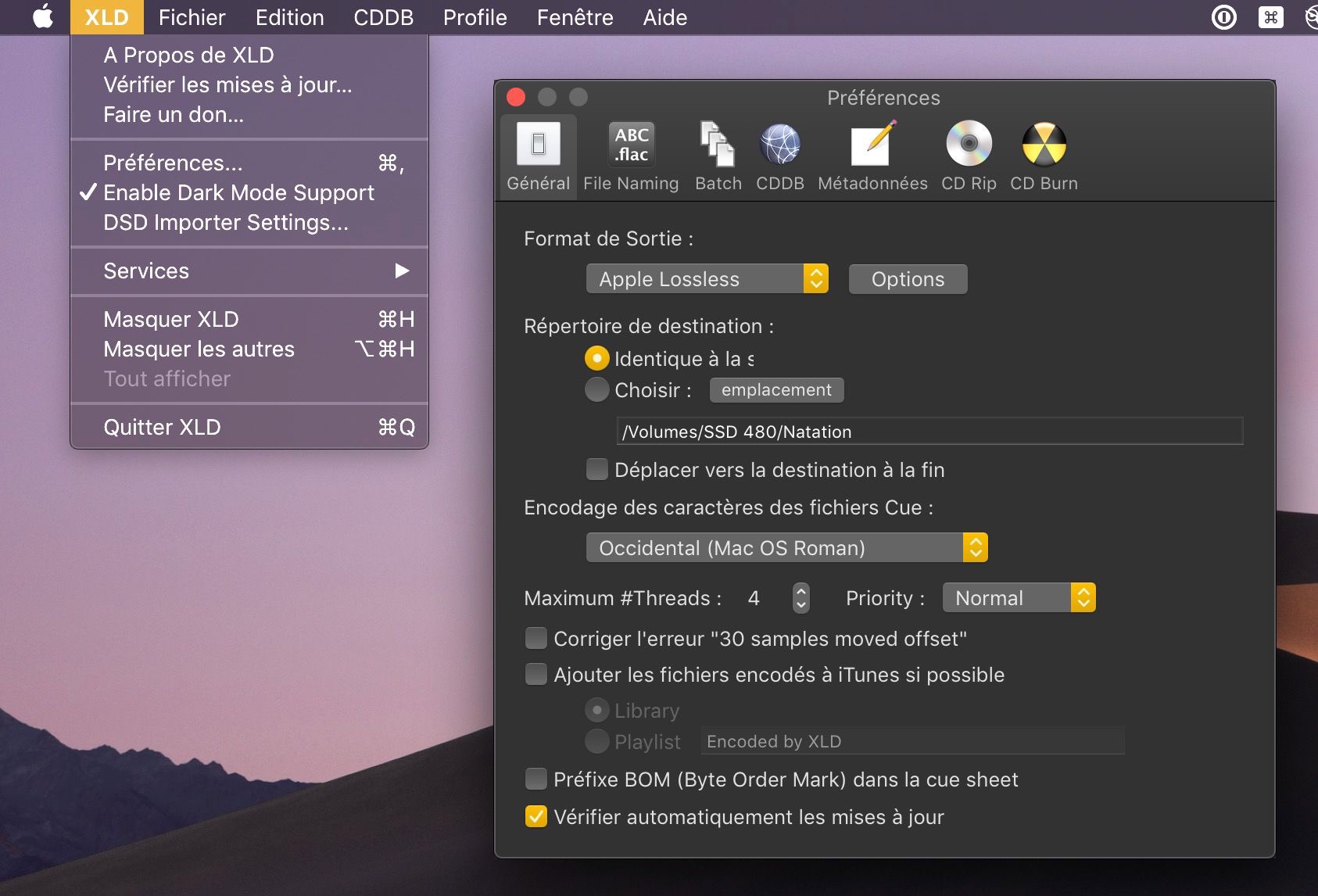Screen dimensions: 1318x896
Task: Click the 'emplacement' button
Action: pos(776,389)
